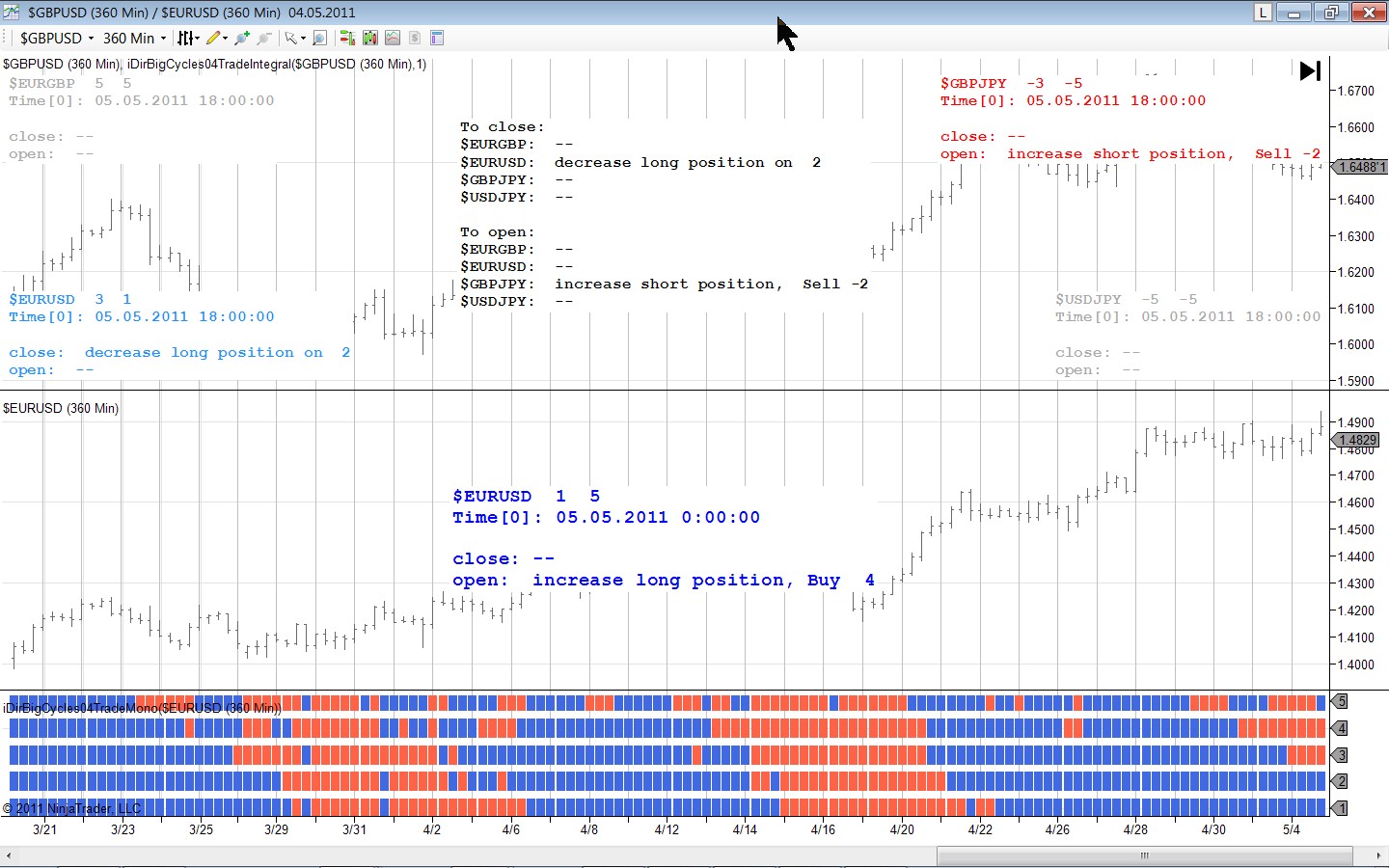Click indicator row marker 1
Image resolution: width=1389 pixels, height=868 pixels.
point(1341,808)
